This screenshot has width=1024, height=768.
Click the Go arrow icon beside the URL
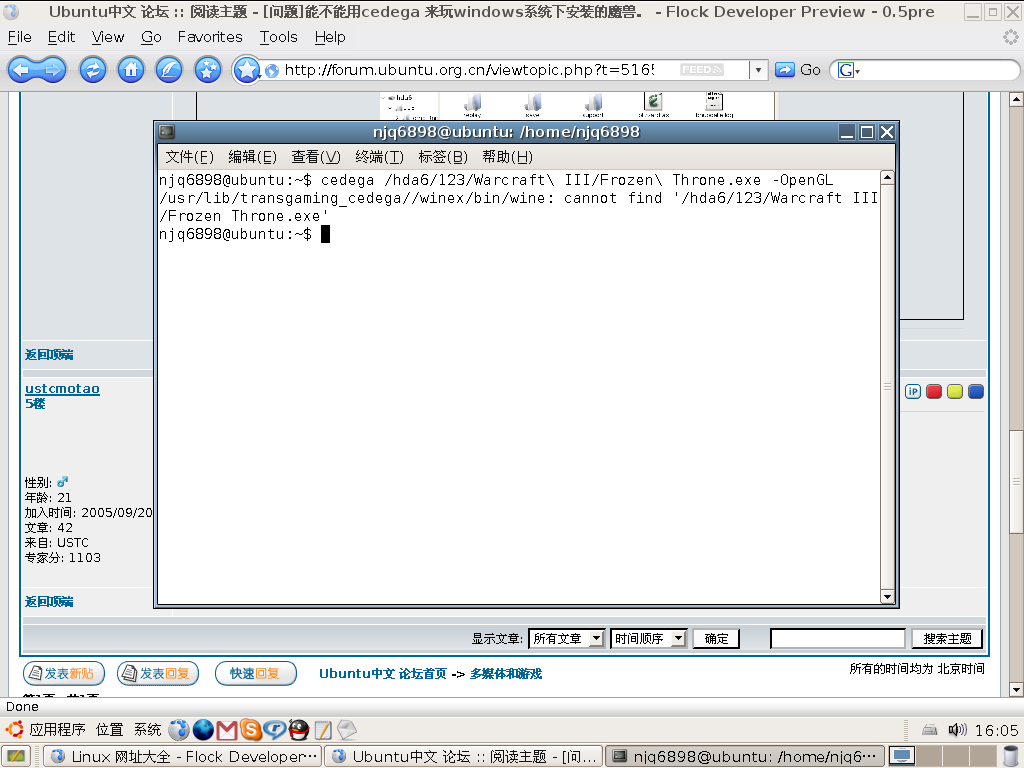784,70
